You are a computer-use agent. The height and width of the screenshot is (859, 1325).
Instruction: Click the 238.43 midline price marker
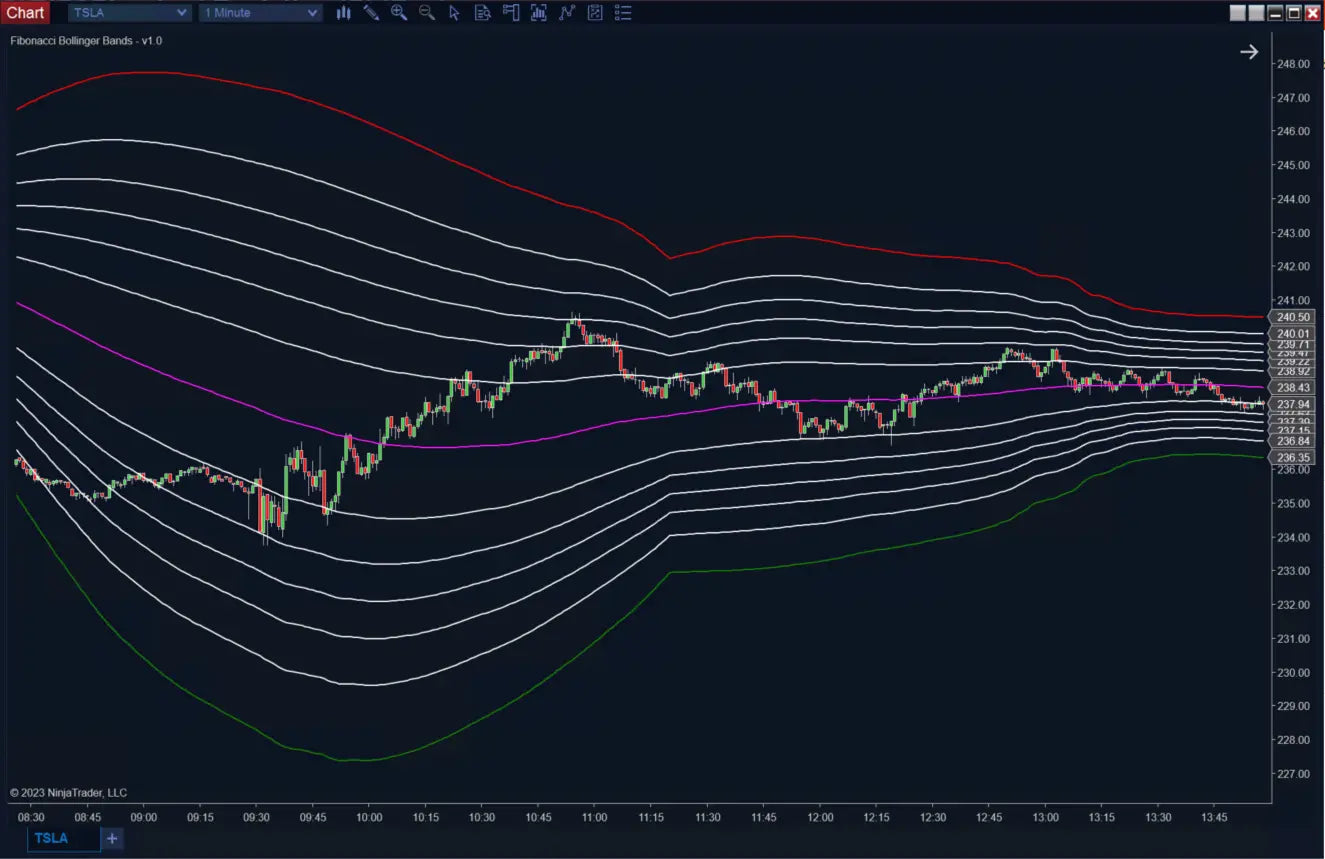click(x=1293, y=388)
